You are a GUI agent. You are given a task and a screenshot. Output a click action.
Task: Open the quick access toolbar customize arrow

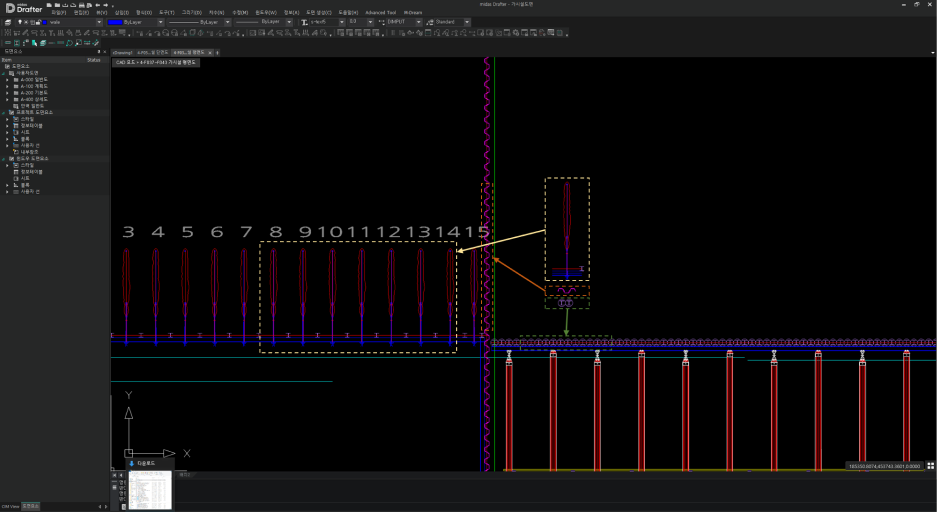tap(112, 7)
